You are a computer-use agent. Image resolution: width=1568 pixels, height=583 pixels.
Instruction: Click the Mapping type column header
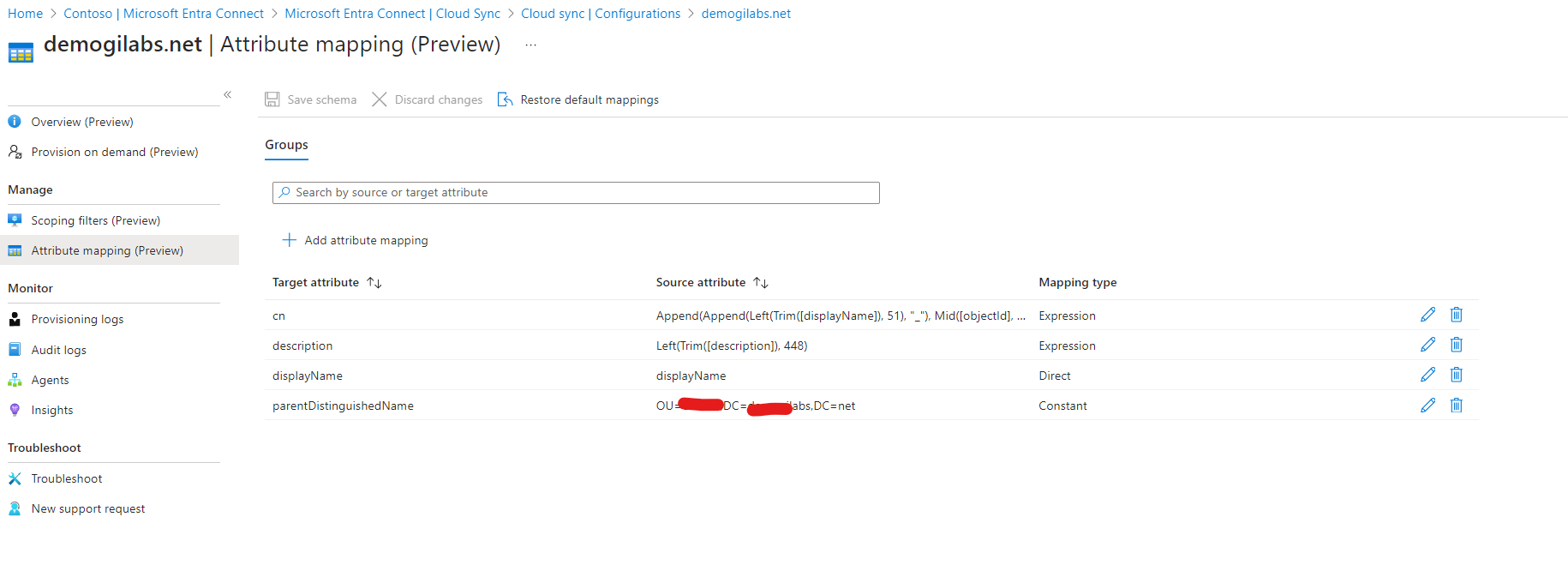point(1078,282)
